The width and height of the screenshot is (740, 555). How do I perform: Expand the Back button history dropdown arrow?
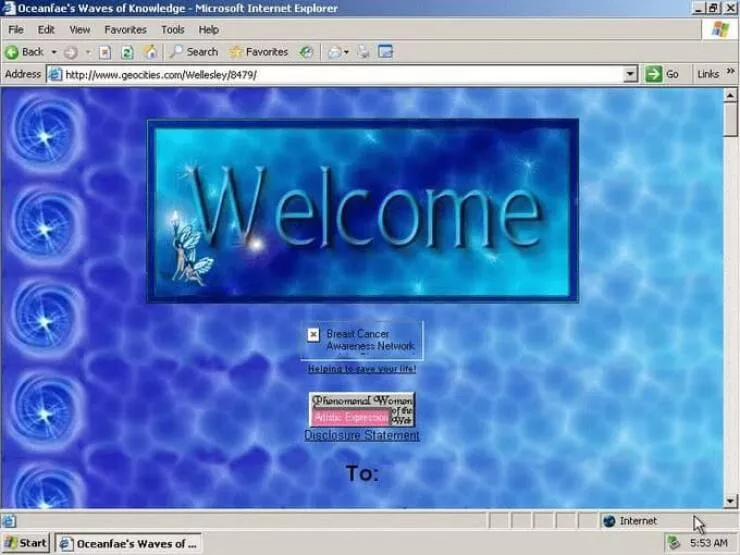point(54,52)
